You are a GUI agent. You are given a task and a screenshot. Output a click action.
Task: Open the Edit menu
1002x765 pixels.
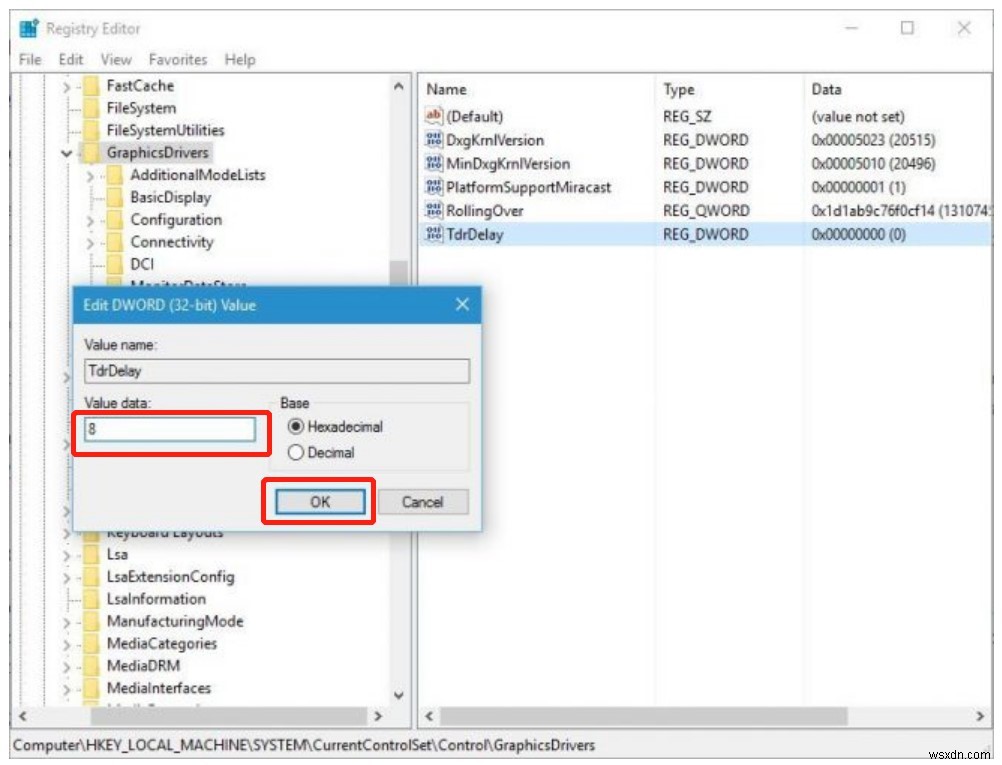[x=71, y=59]
